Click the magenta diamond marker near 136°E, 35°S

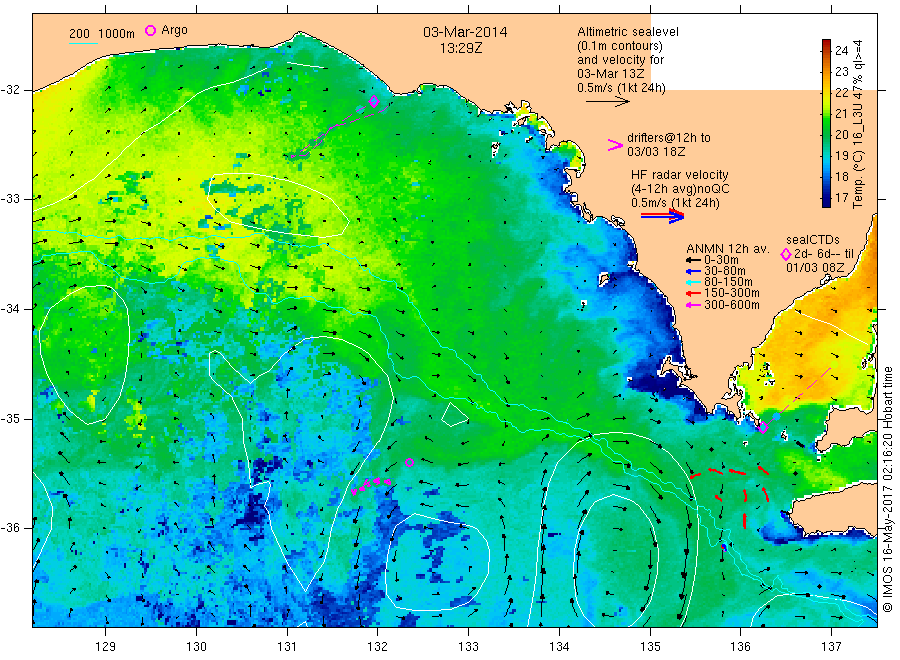763,428
